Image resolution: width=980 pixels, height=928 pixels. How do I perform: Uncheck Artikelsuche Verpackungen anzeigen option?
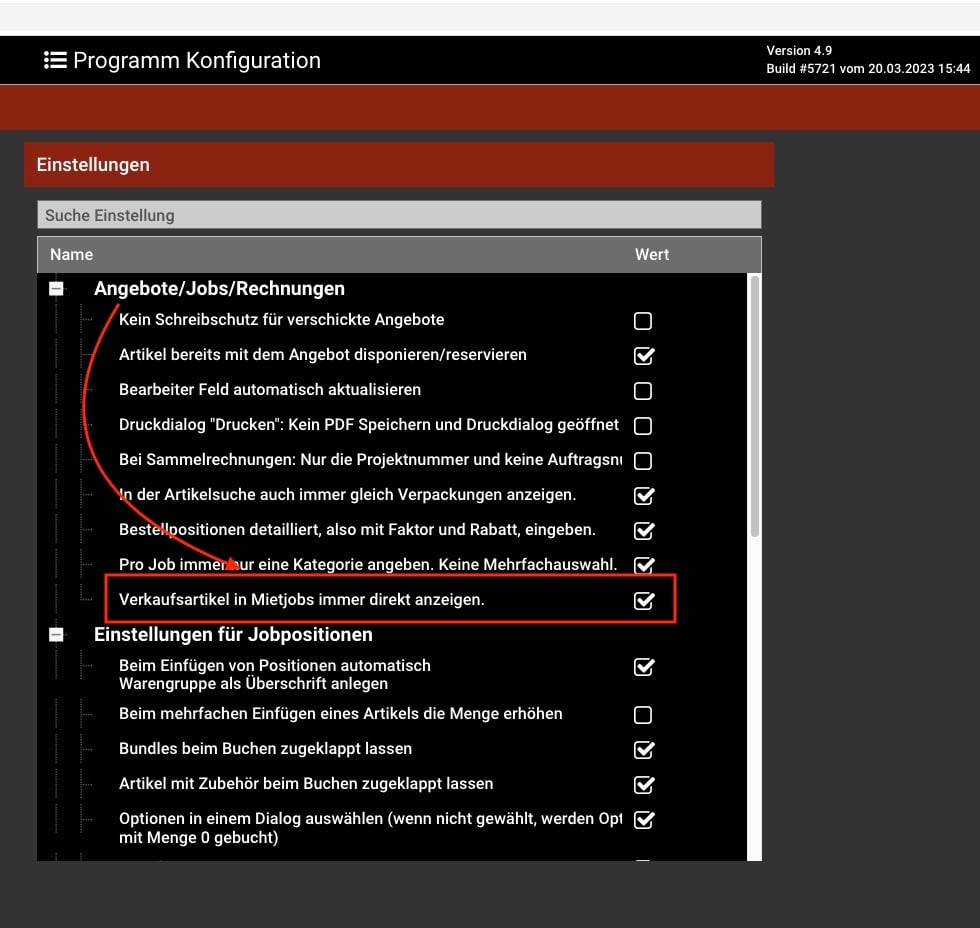click(644, 495)
